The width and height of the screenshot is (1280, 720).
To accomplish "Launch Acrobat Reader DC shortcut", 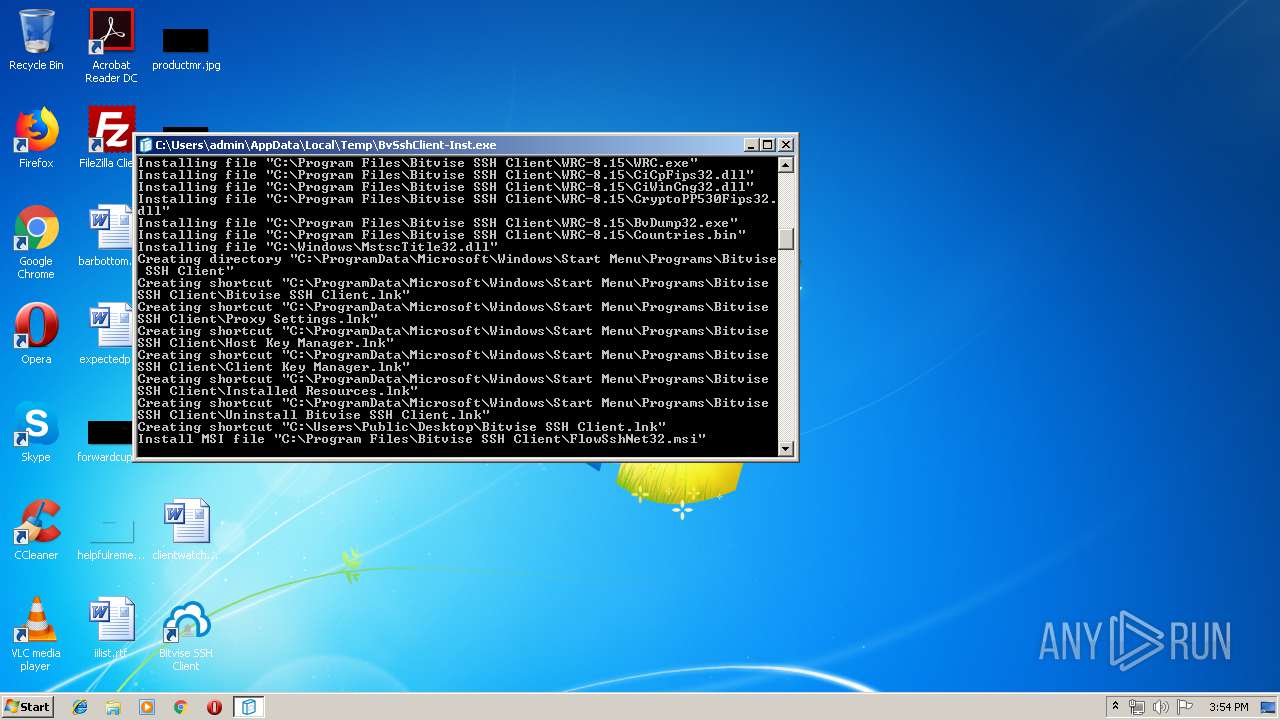I will coord(111,45).
